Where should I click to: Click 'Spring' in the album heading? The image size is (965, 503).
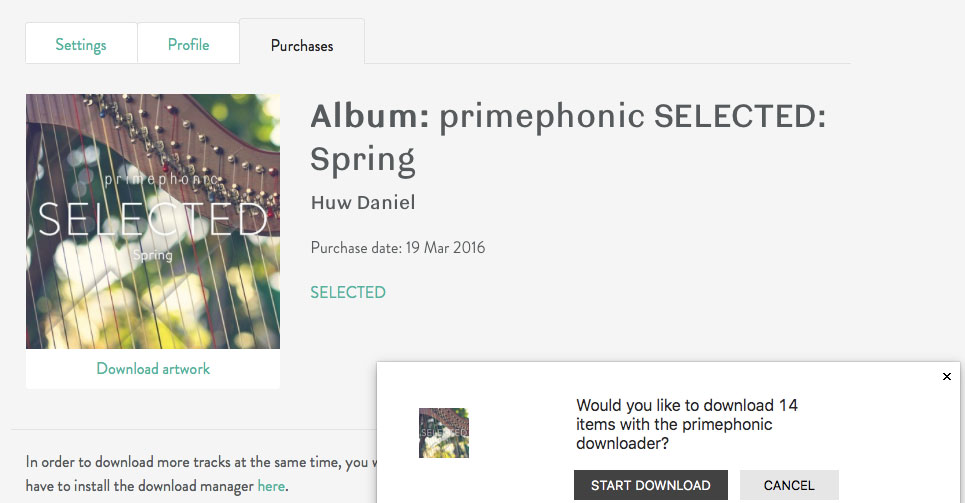click(x=363, y=159)
